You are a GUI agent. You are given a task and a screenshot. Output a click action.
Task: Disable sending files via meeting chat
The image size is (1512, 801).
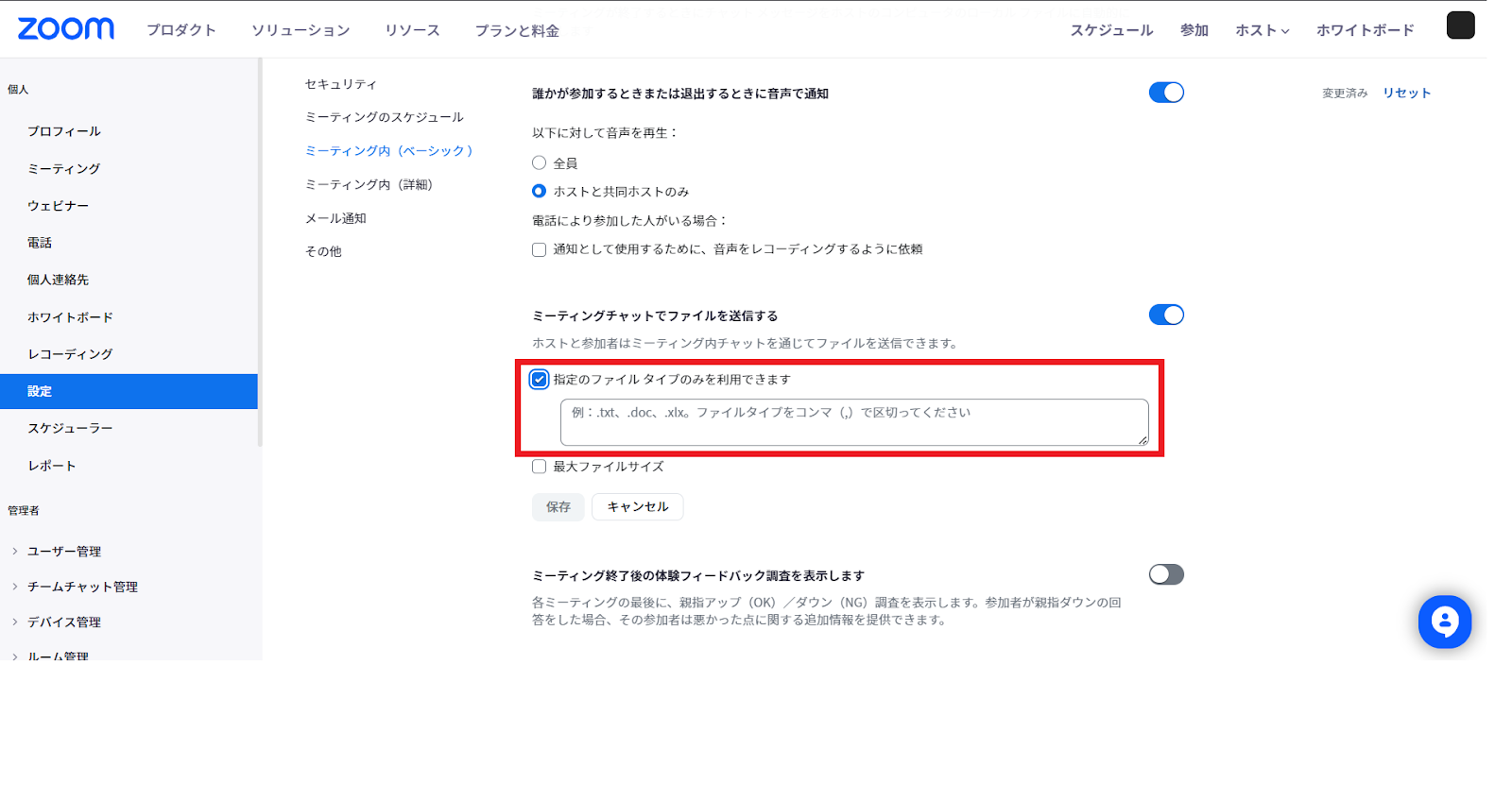1166,315
